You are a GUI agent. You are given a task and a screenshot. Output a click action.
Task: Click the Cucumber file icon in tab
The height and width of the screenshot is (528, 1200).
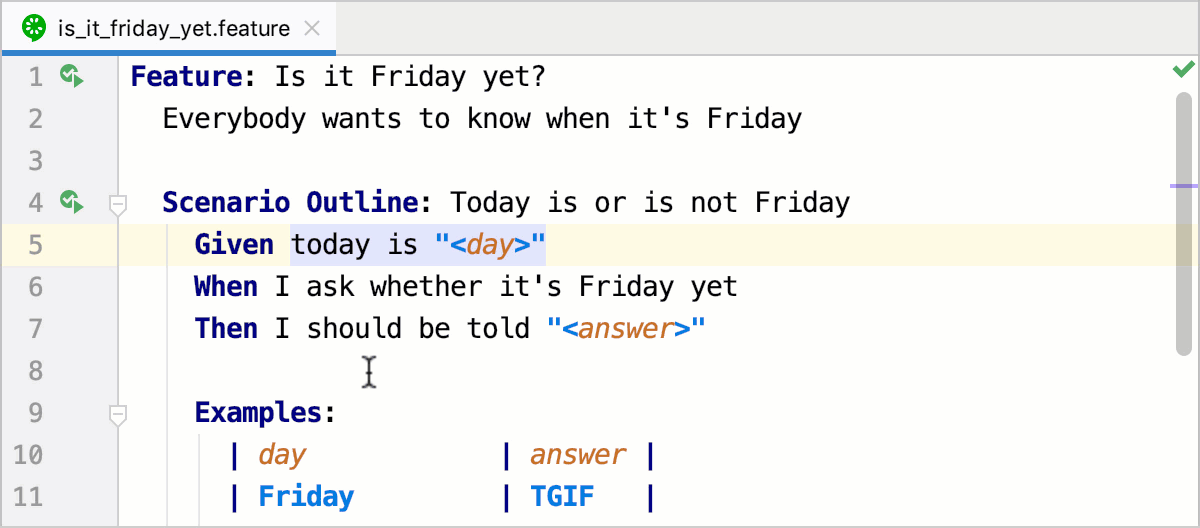(x=36, y=28)
